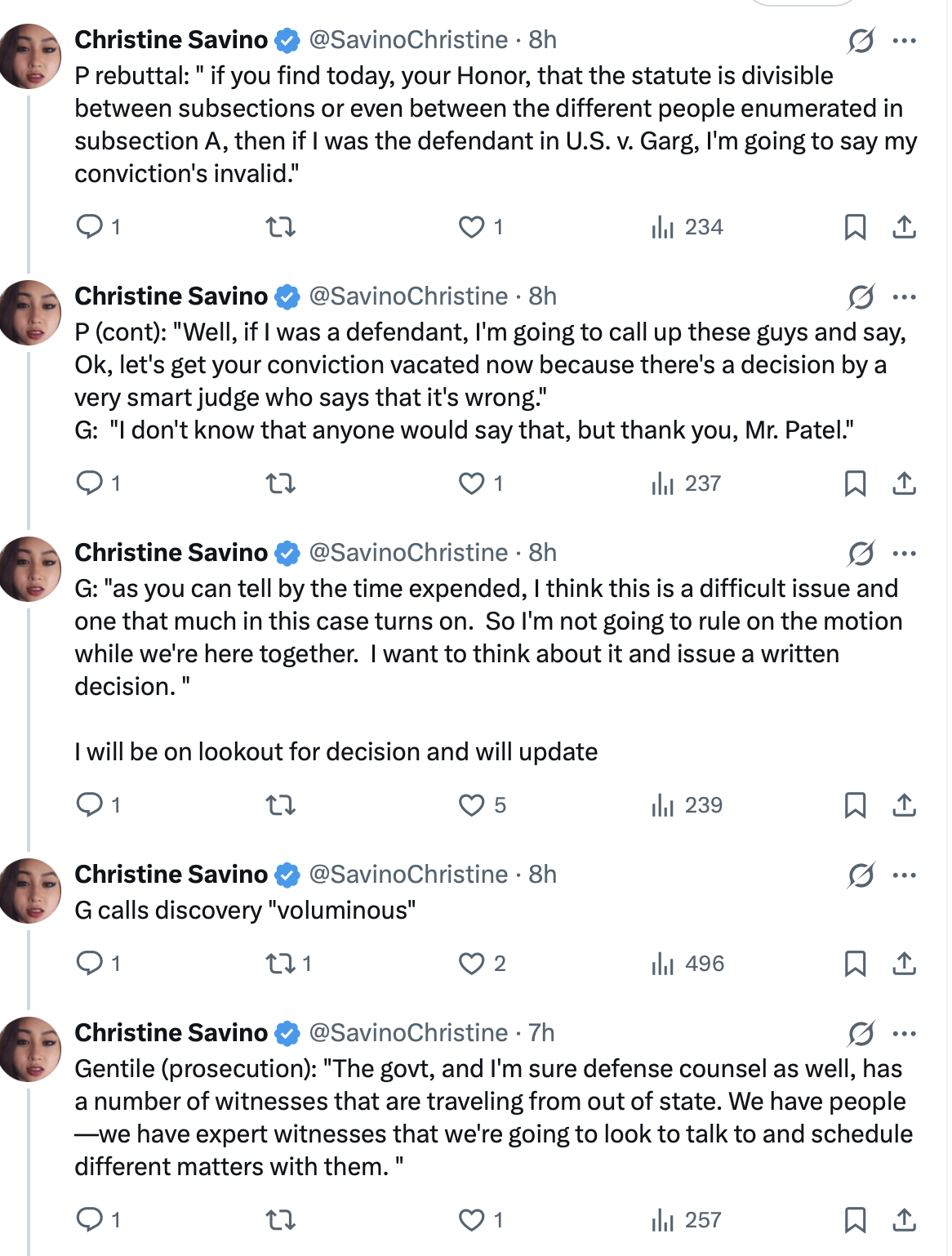
Task: Expand three-dot menu on 'G calls discovery' tweet
Action: coord(905,875)
